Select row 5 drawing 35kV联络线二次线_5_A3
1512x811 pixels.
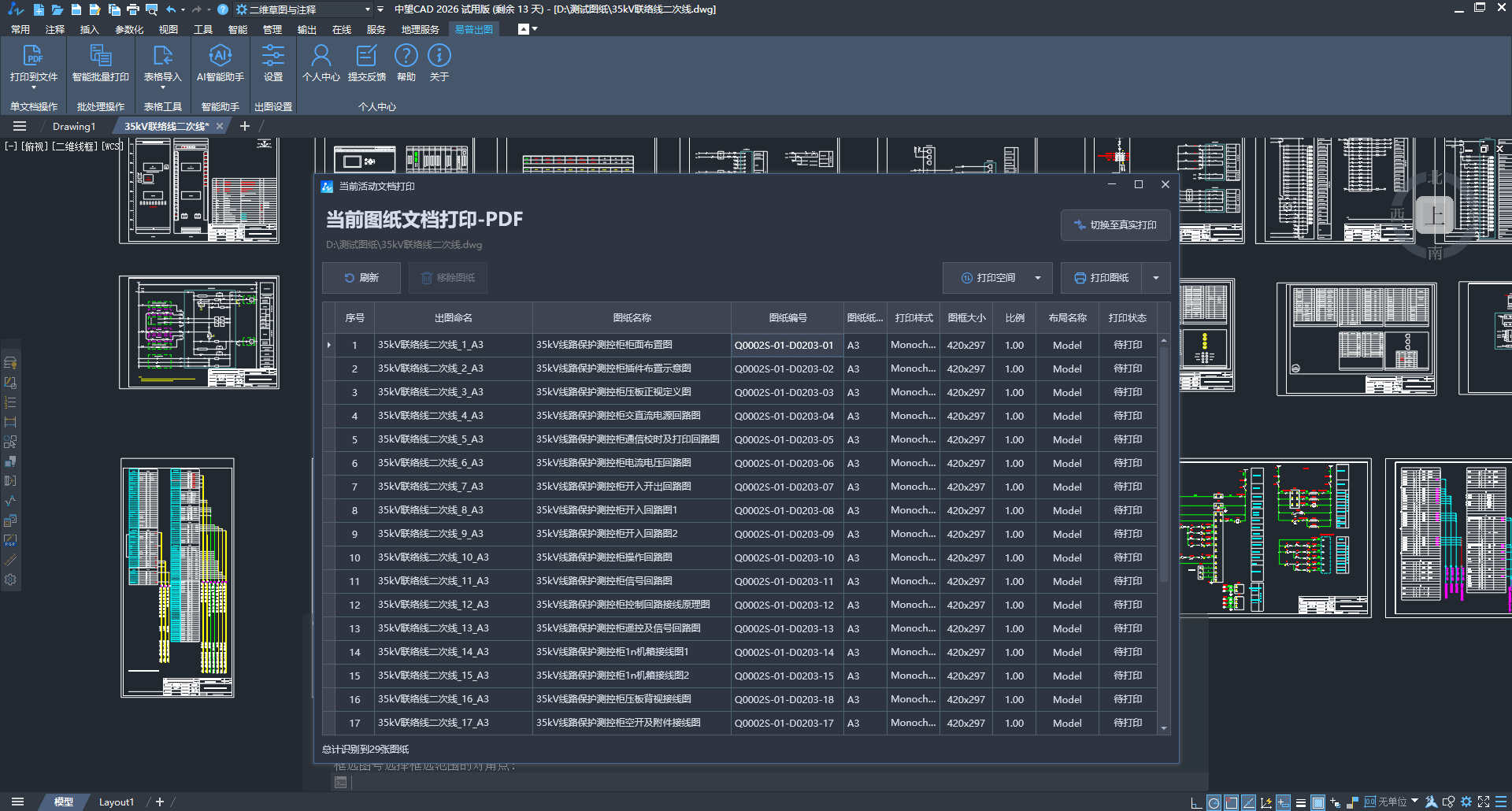430,439
